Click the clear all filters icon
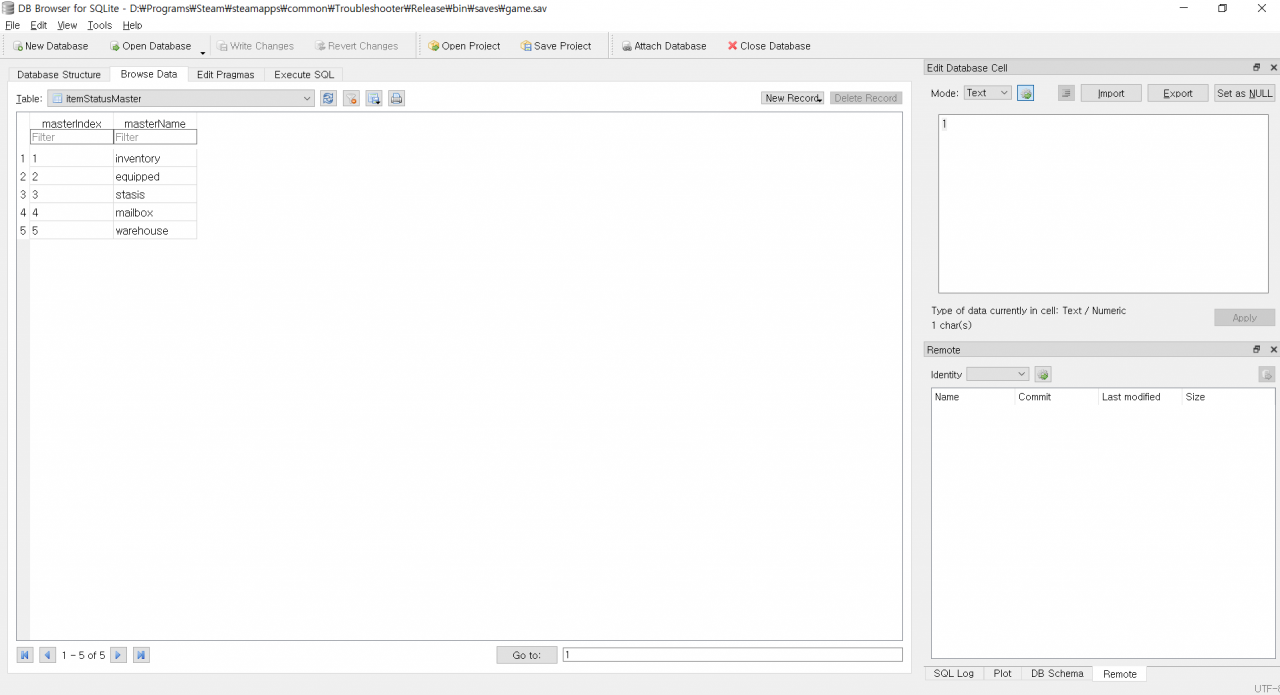This screenshot has height=695, width=1280. 351,98
